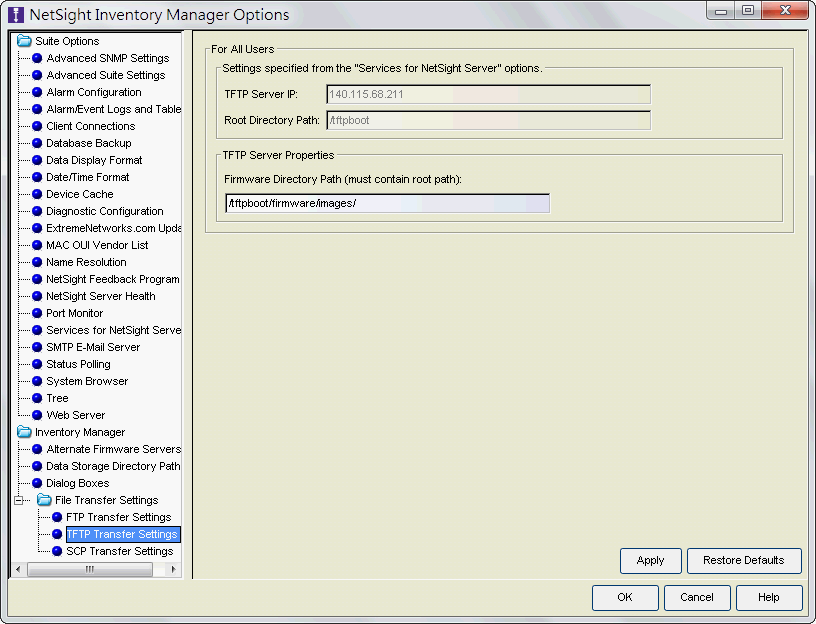Select Diagnostic Configuration in tree
This screenshot has width=816, height=624.
(105, 211)
